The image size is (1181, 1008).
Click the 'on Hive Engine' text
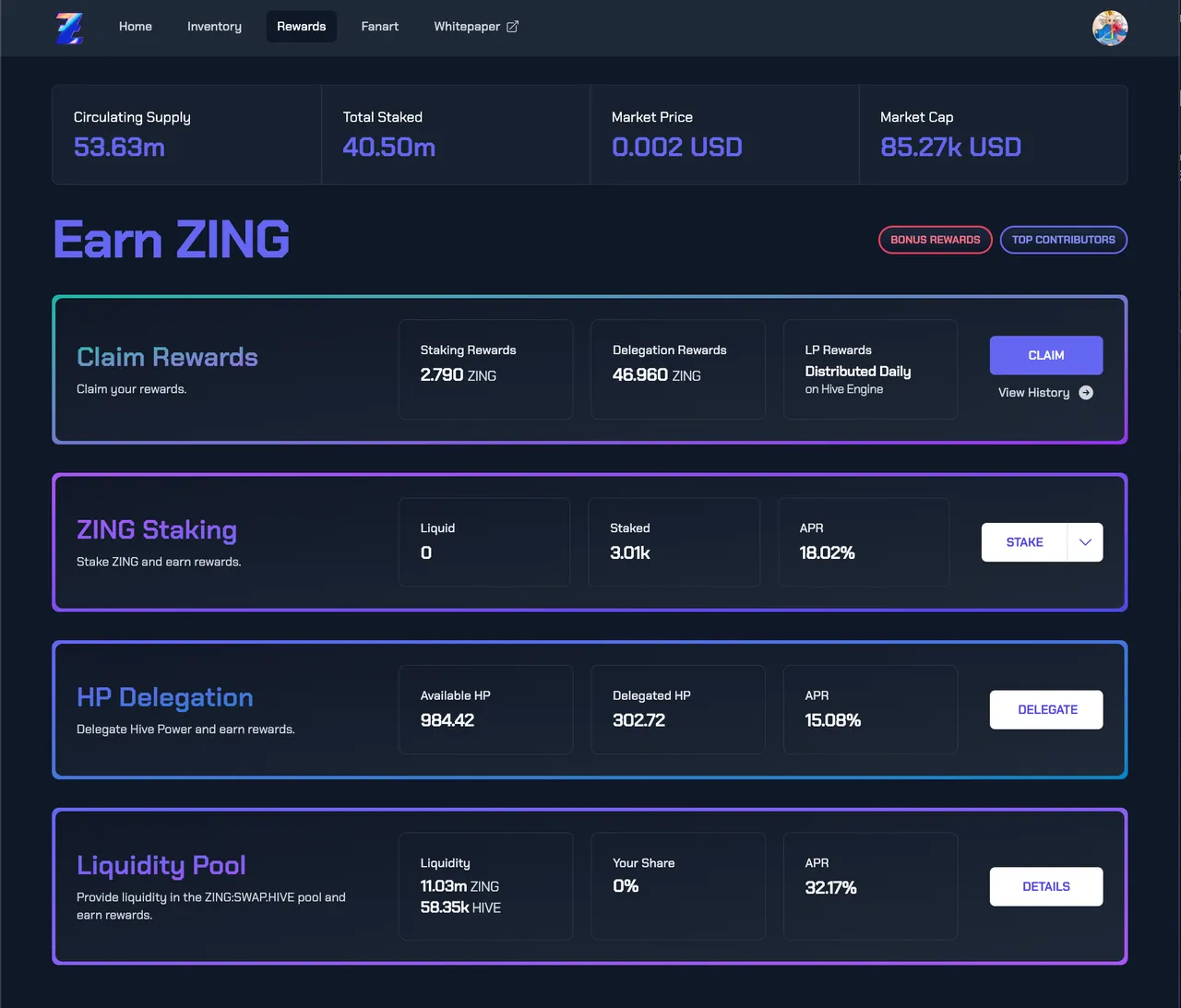click(844, 389)
